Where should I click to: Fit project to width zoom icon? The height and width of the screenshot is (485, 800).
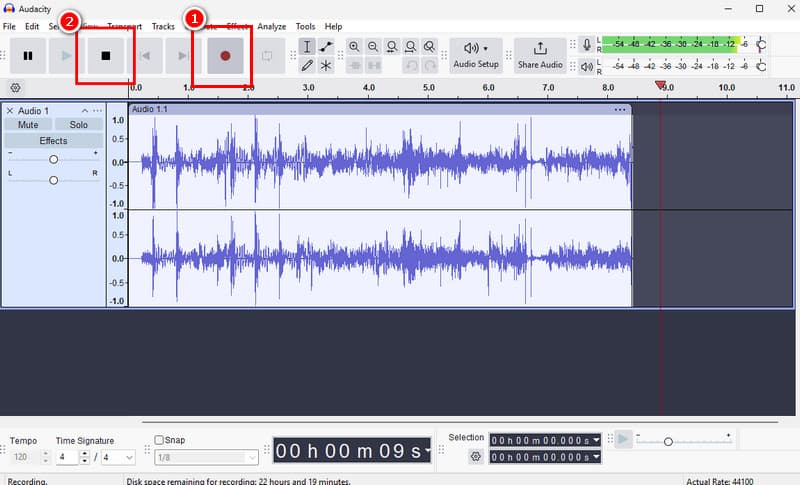tap(411, 47)
